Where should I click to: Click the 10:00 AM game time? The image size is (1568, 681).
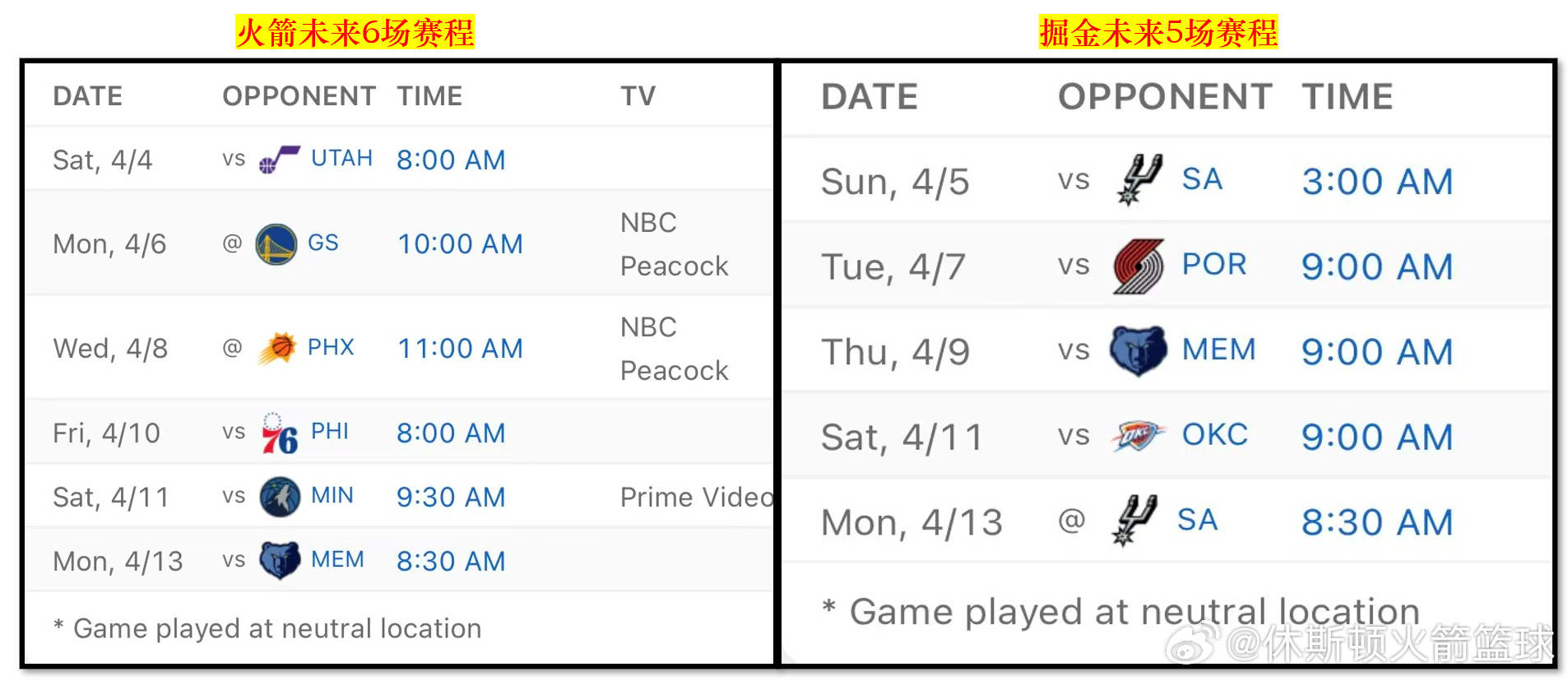[460, 244]
